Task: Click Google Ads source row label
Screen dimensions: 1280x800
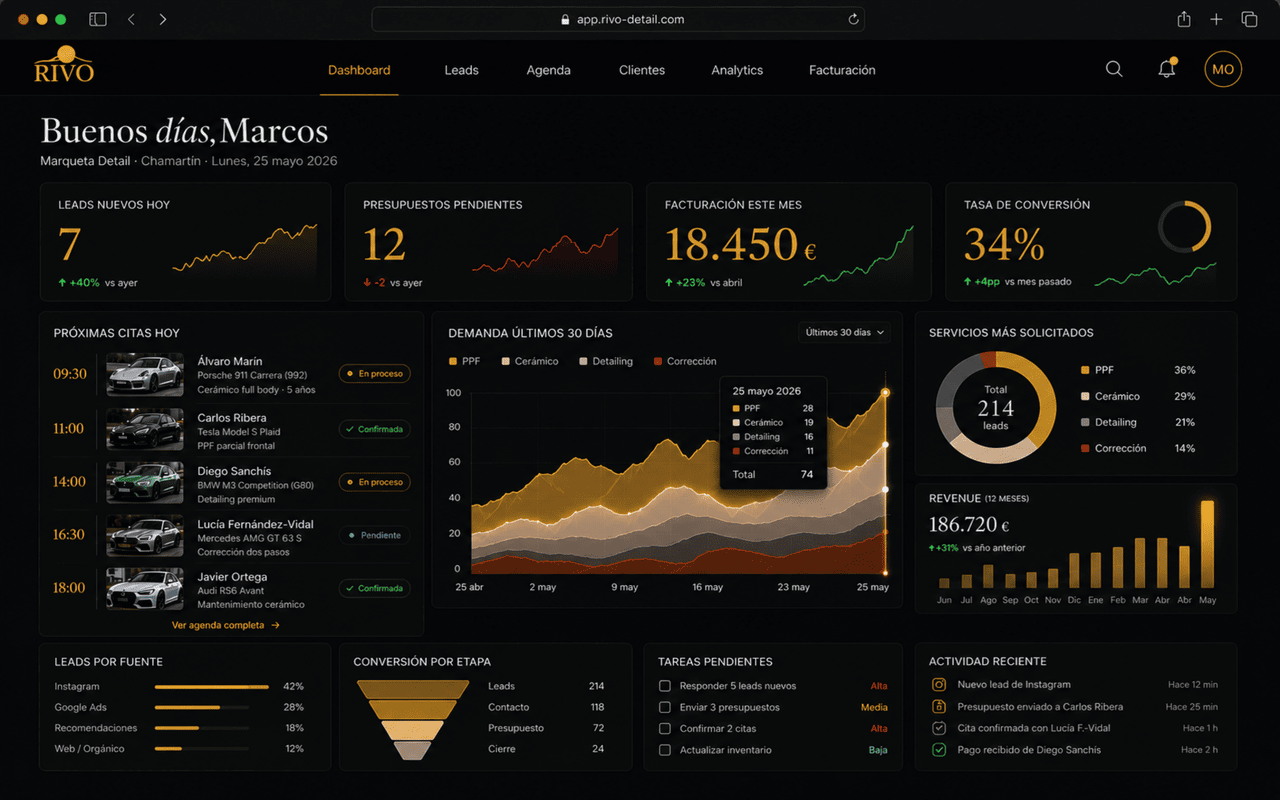Action: (81, 707)
